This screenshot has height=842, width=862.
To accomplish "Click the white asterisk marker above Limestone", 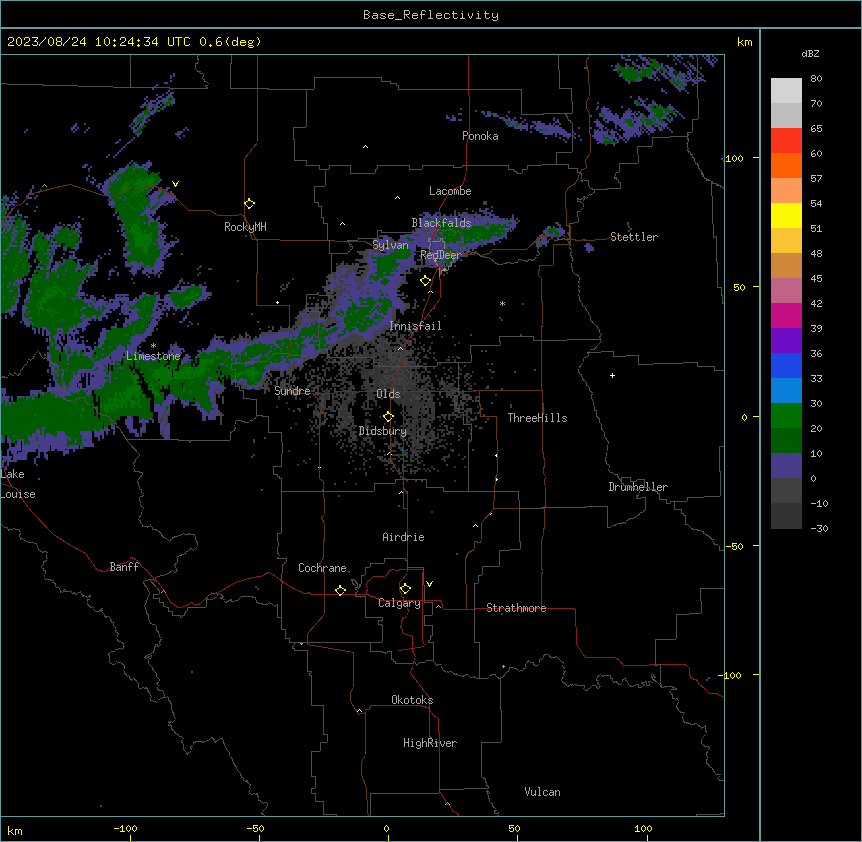I will tap(153, 346).
